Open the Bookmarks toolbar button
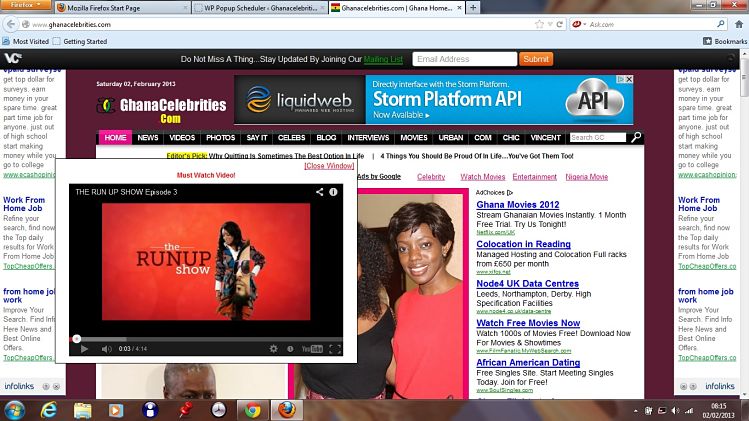Viewport: 749px width, 421px height. tap(725, 42)
